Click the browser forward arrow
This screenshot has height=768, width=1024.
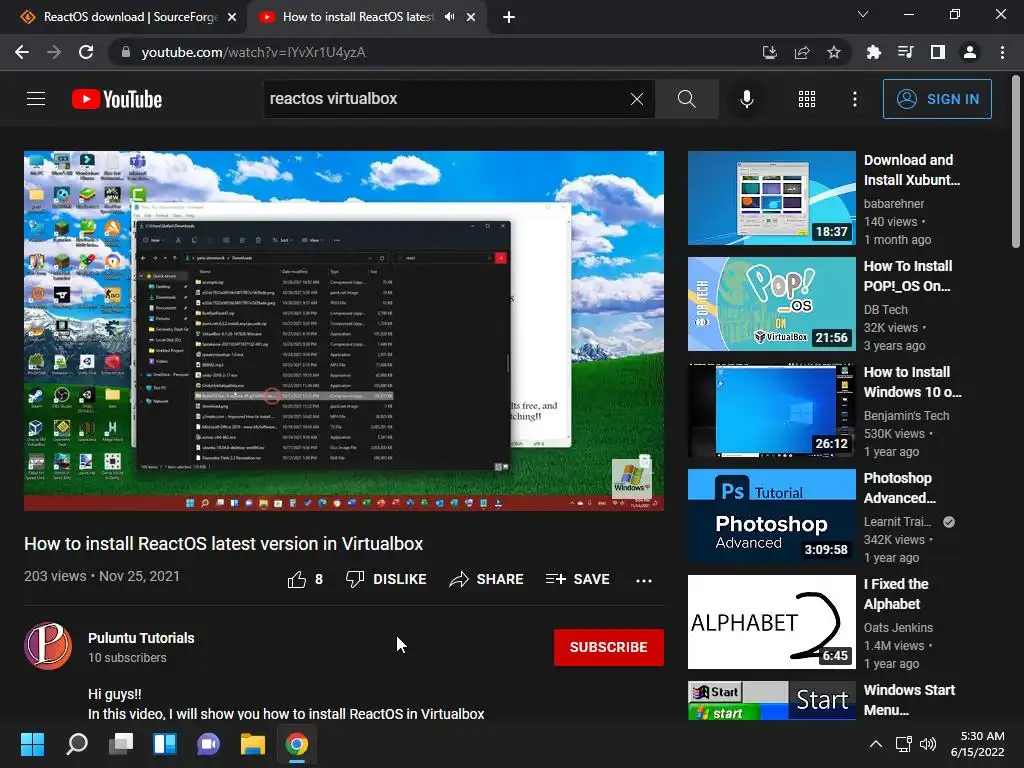tap(54, 52)
